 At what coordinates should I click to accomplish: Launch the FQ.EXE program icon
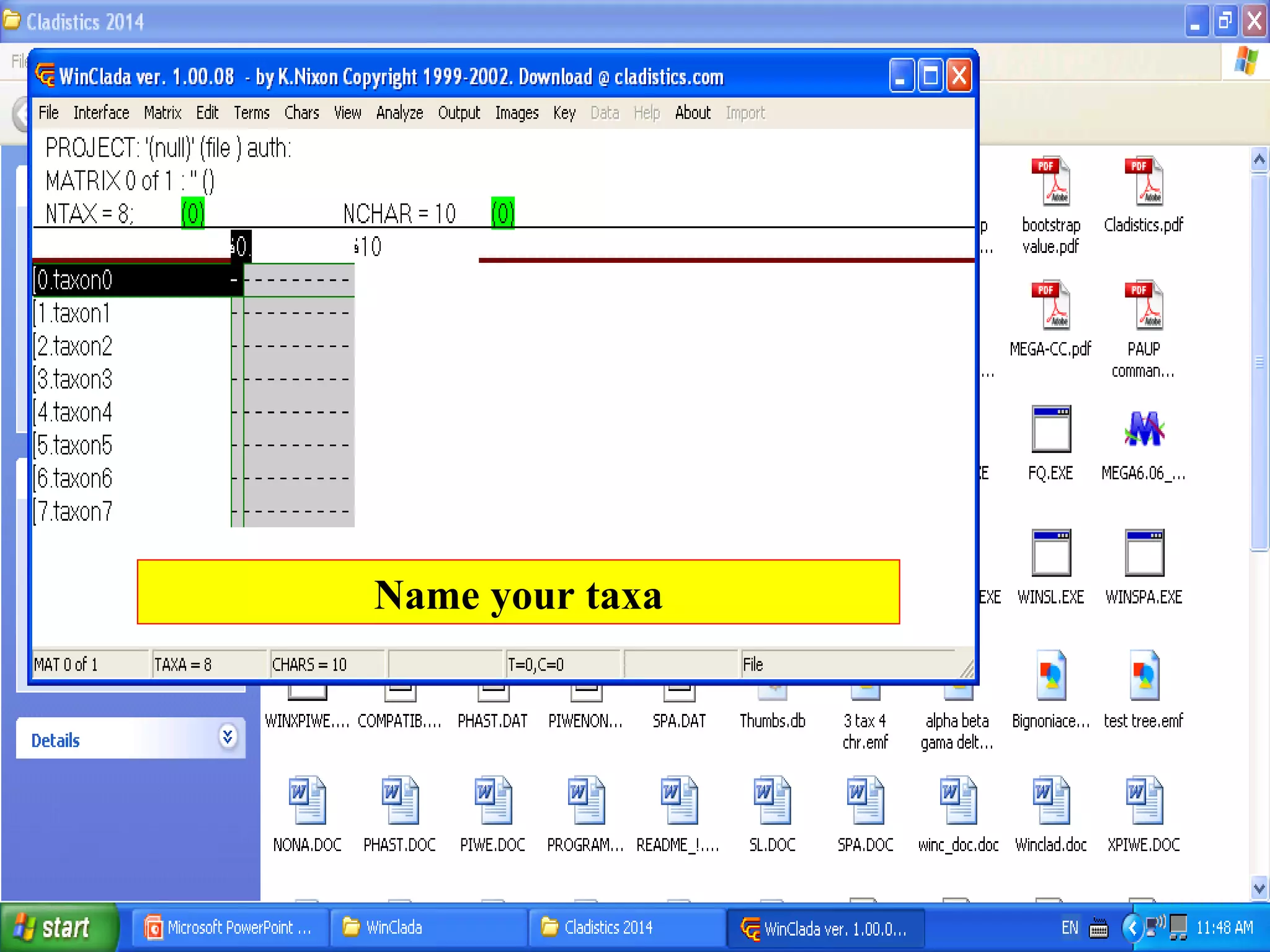pyautogui.click(x=1051, y=429)
